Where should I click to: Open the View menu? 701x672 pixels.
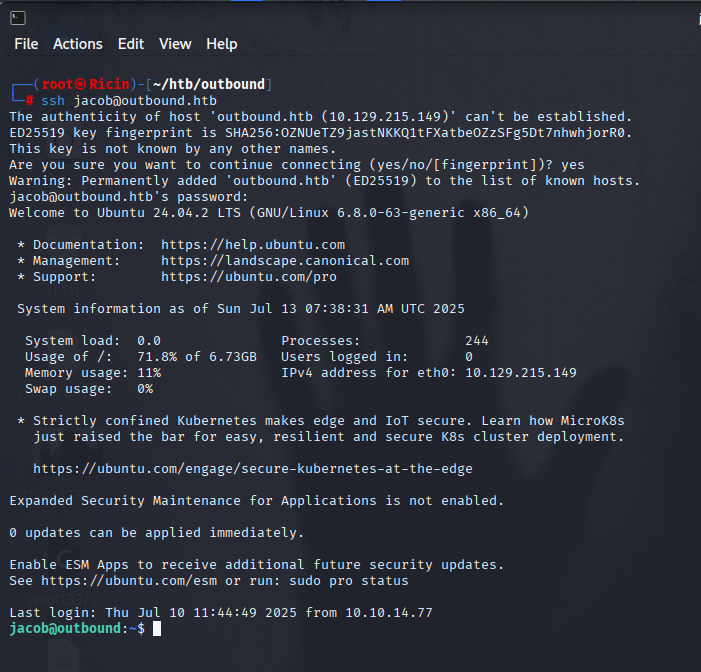[175, 44]
